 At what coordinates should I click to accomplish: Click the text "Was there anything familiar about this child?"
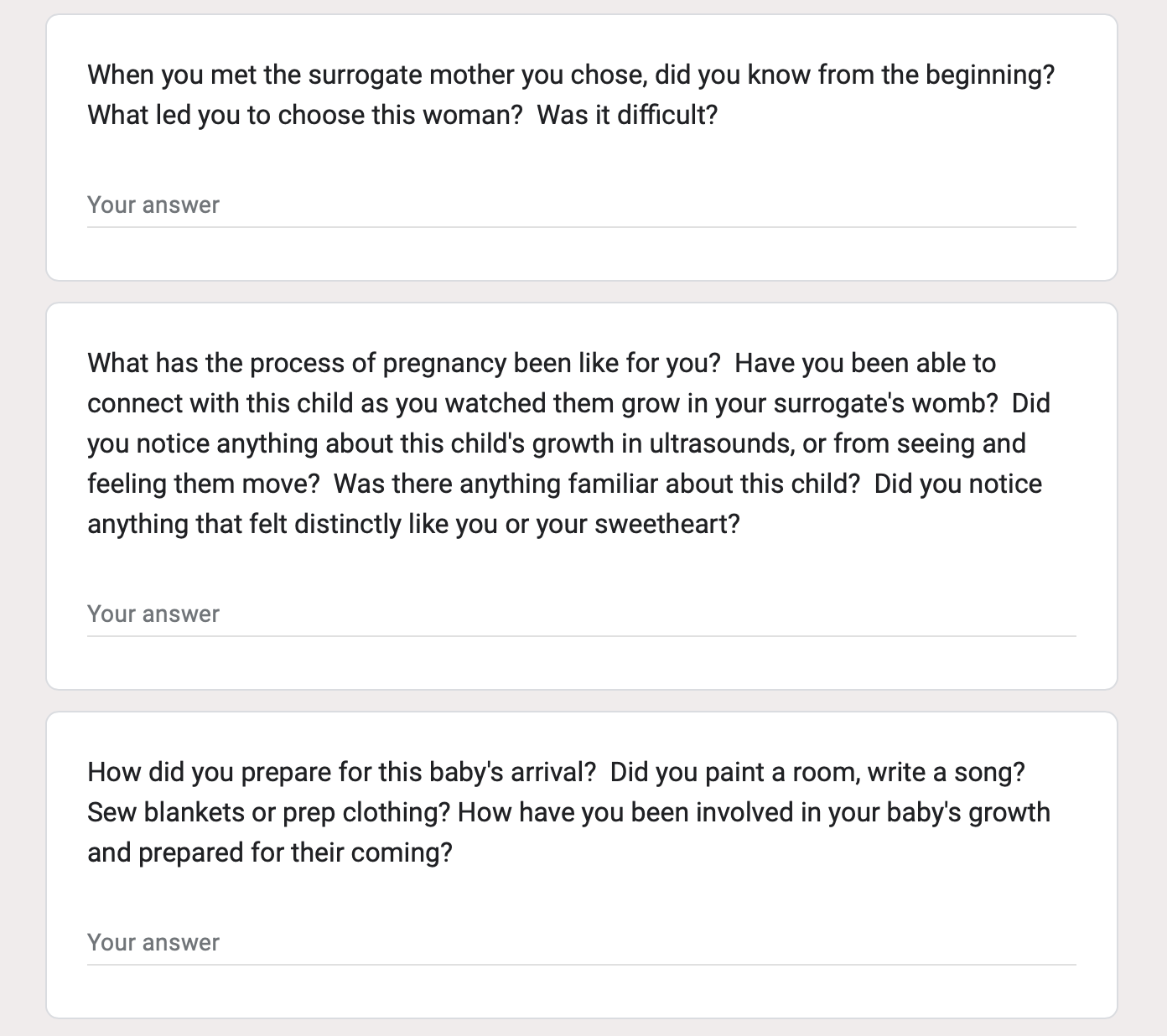[596, 484]
